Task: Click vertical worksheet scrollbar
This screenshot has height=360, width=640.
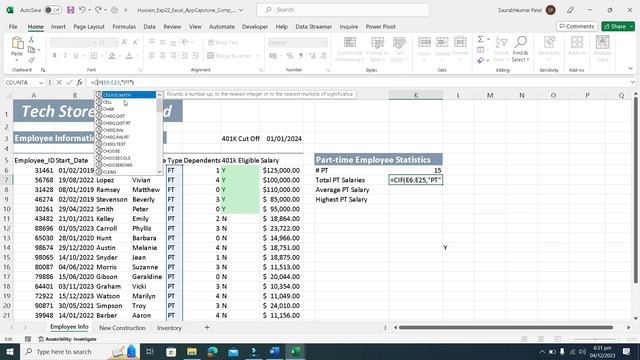Action: [x=636, y=190]
